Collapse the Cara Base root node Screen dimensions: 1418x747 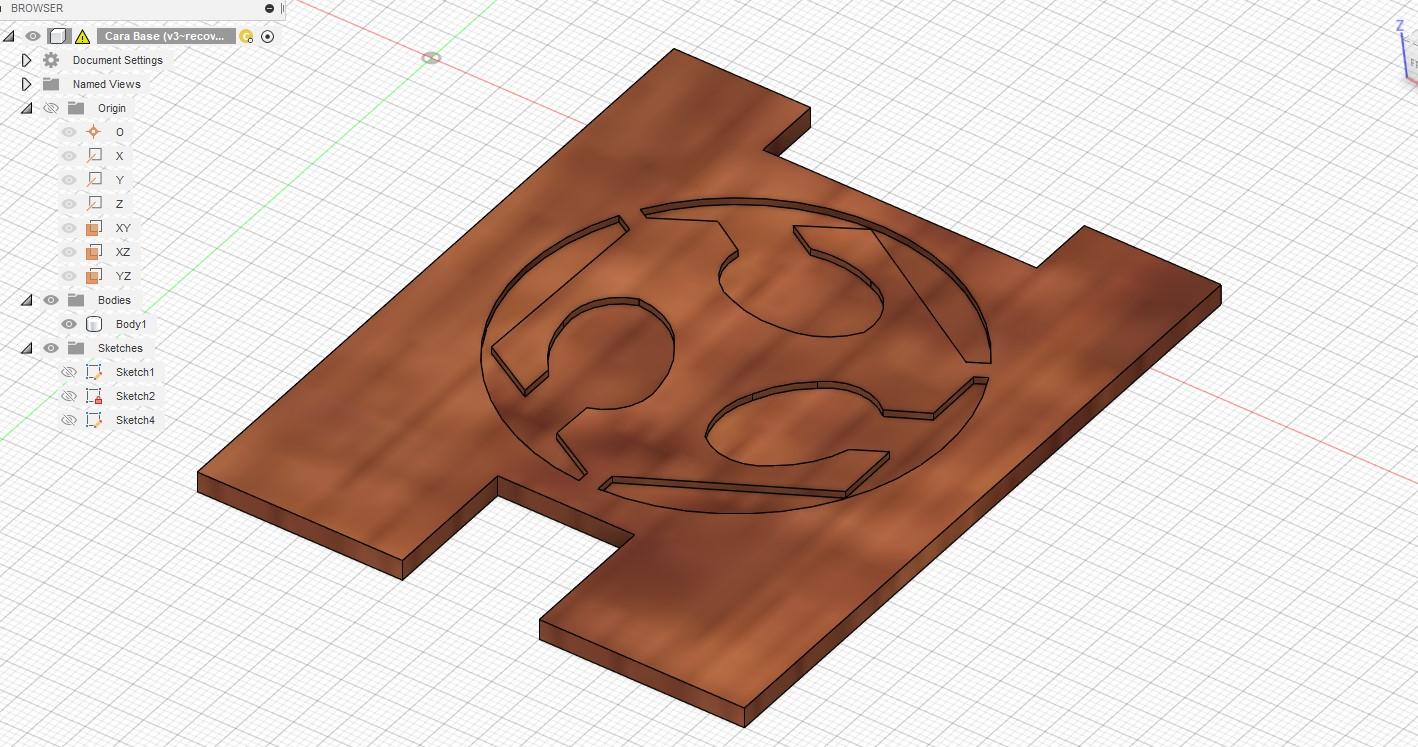pyautogui.click(x=9, y=36)
